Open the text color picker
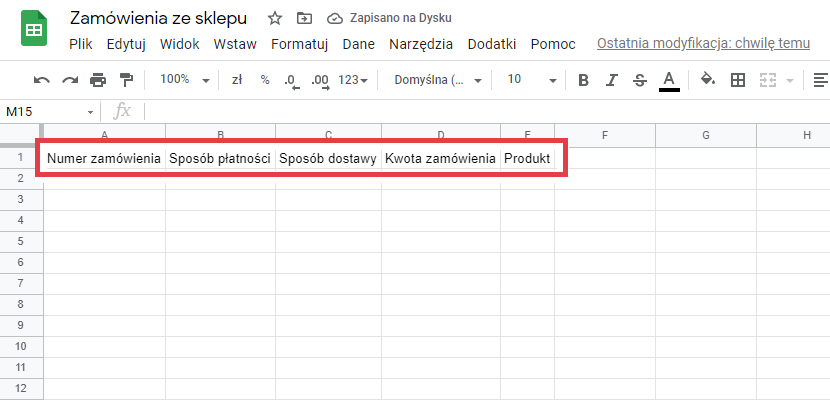Viewport: 830px width, 400px height. 669,80
